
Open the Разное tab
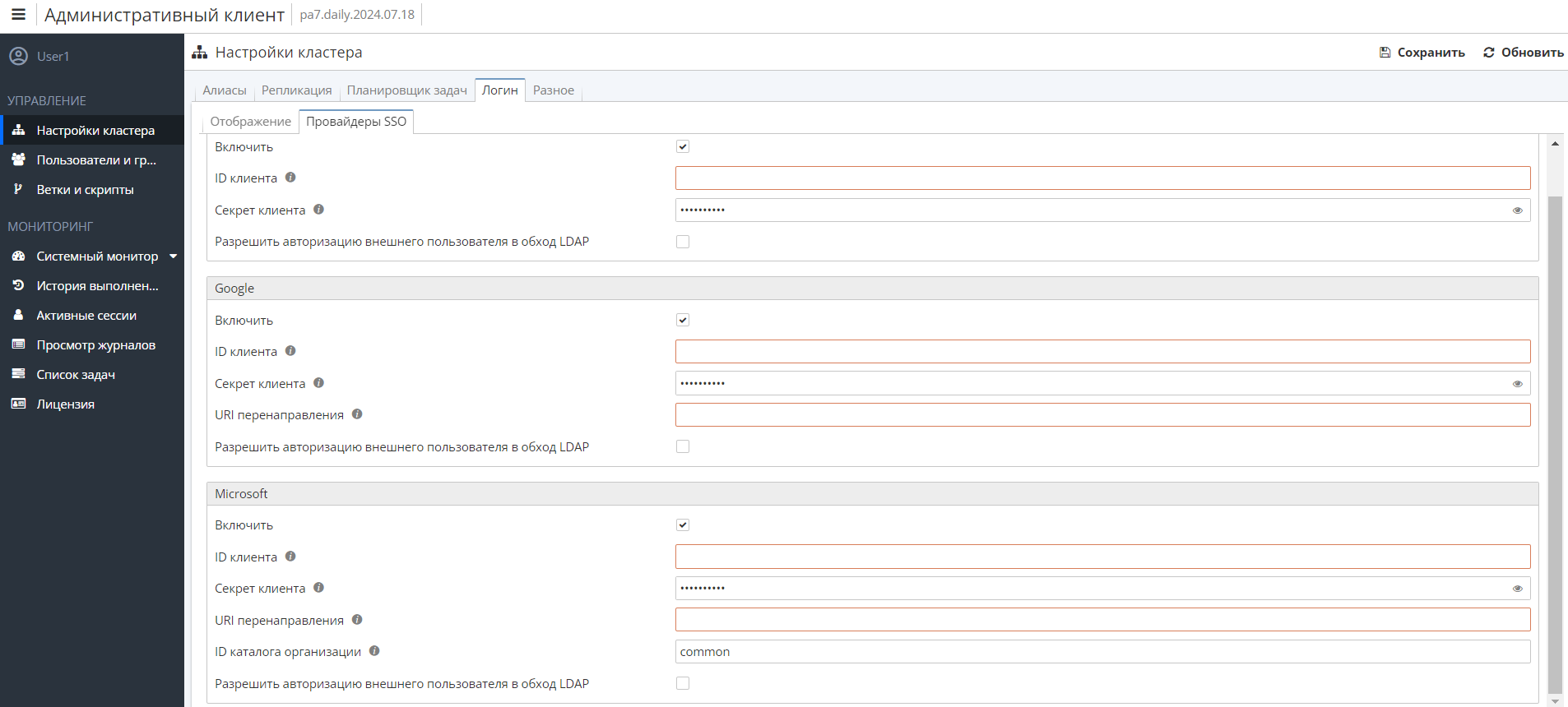(554, 90)
